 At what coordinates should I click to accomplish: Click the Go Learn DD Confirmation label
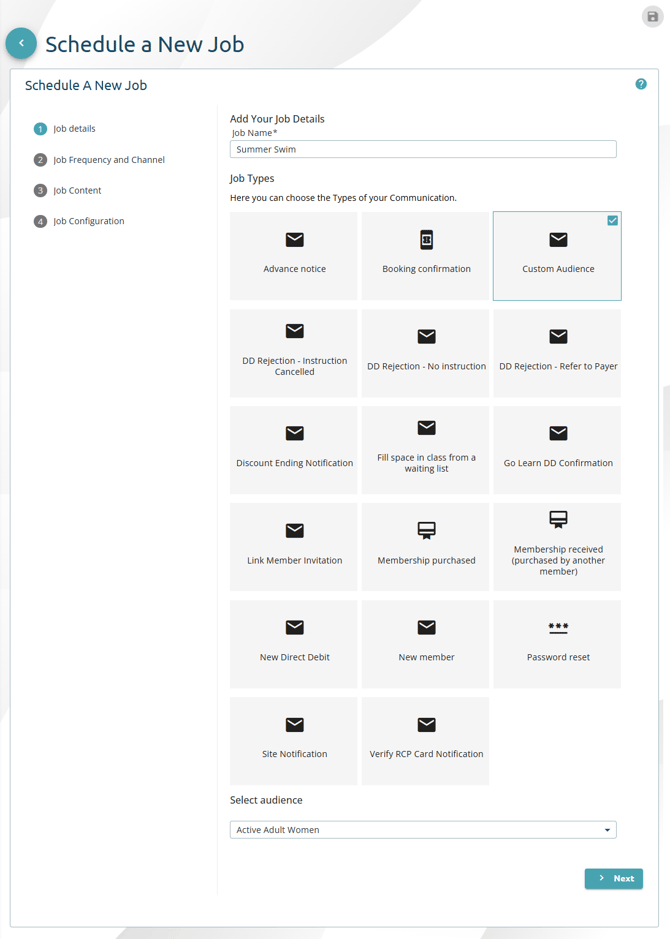pyautogui.click(x=558, y=463)
